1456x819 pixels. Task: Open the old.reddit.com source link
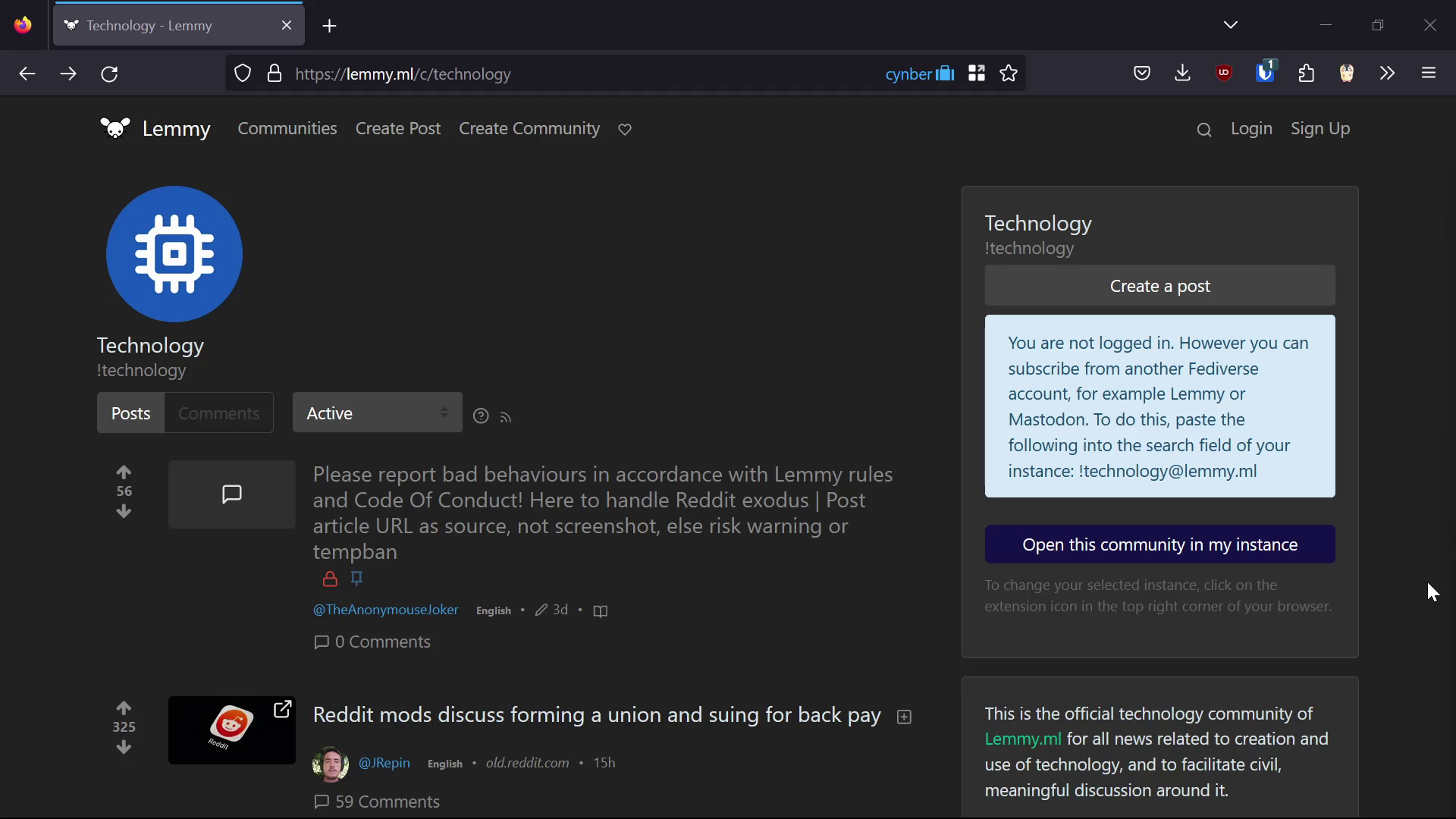click(x=527, y=763)
